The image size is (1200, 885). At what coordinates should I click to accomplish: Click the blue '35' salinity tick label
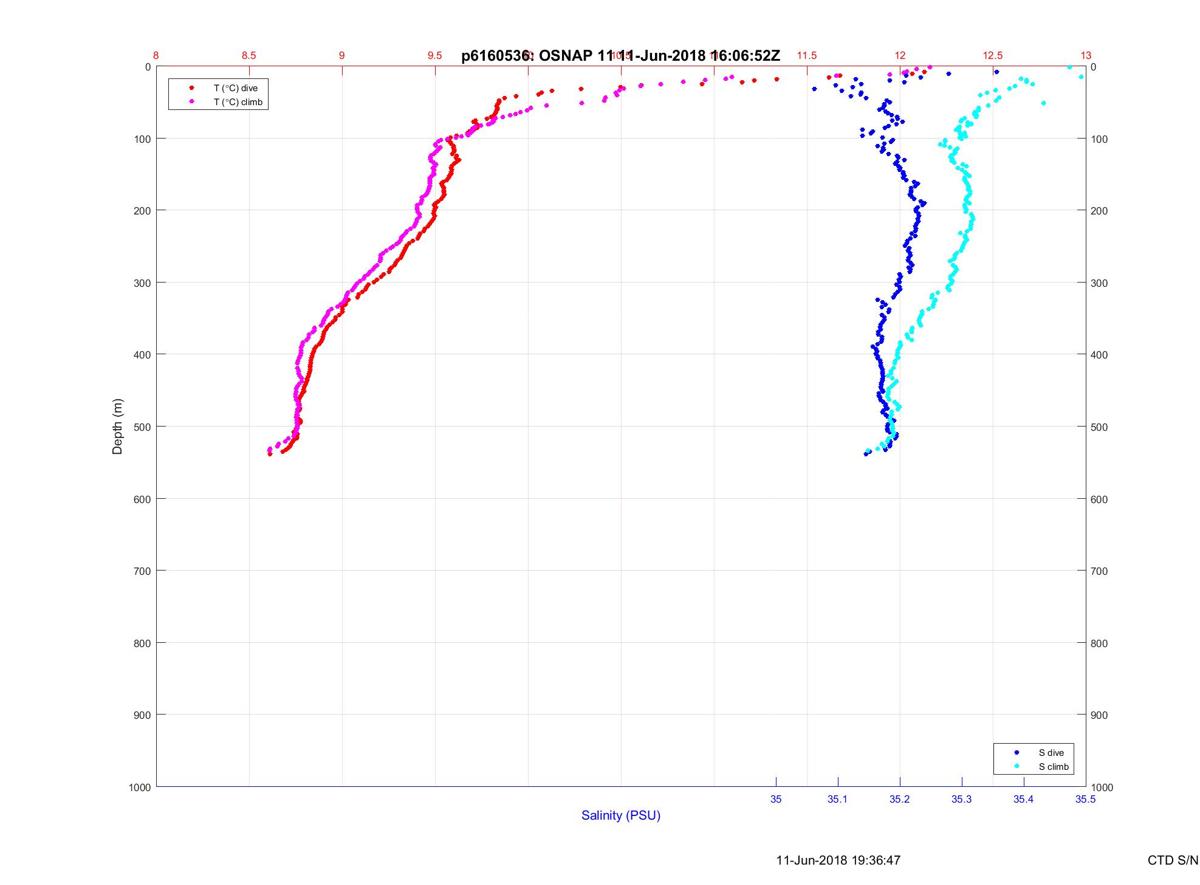coord(776,800)
